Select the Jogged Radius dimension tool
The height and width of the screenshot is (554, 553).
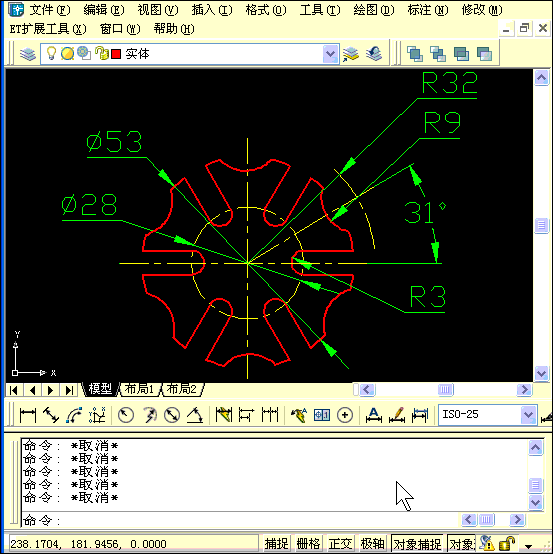point(149,415)
